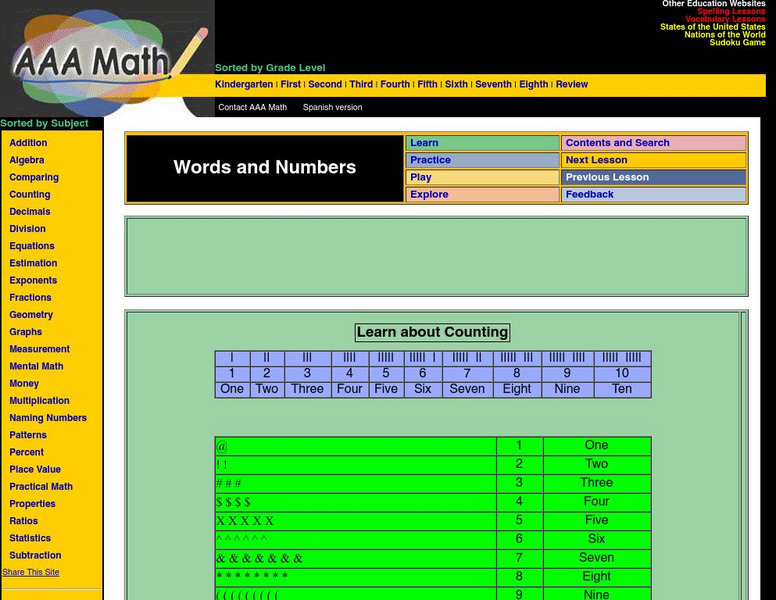Open Ratios subject

tap(23, 521)
